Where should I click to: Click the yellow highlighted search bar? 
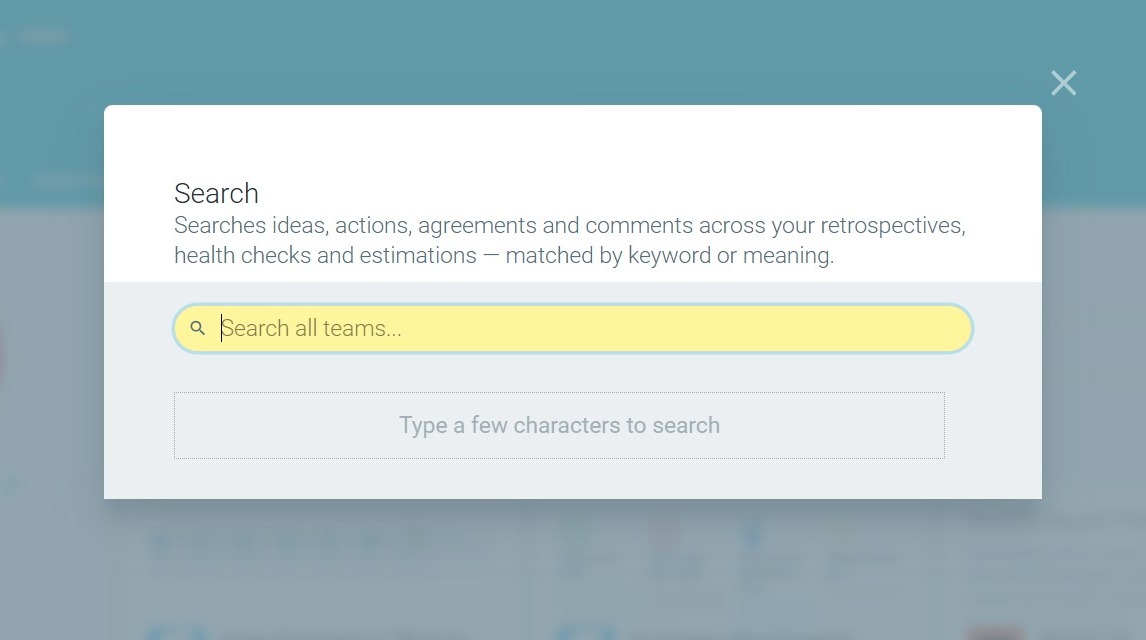coord(573,329)
